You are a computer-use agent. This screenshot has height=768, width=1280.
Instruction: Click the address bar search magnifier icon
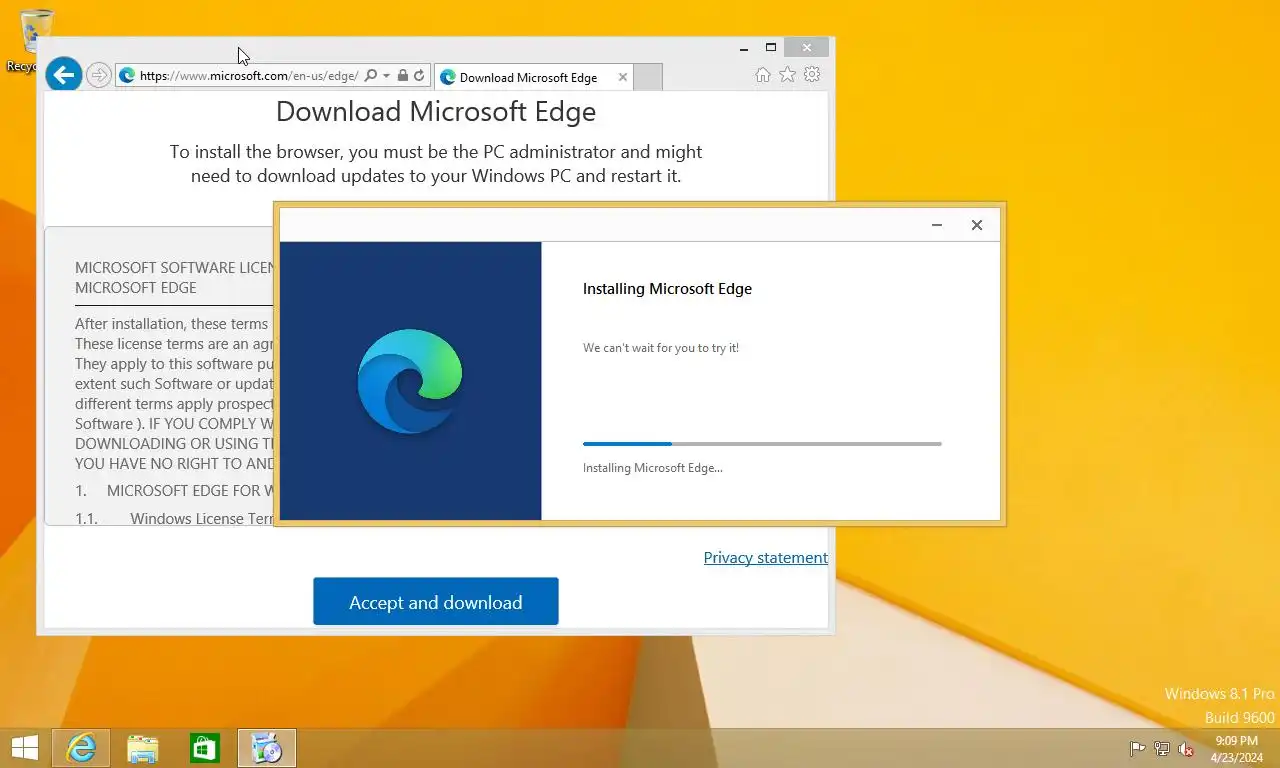pos(370,76)
